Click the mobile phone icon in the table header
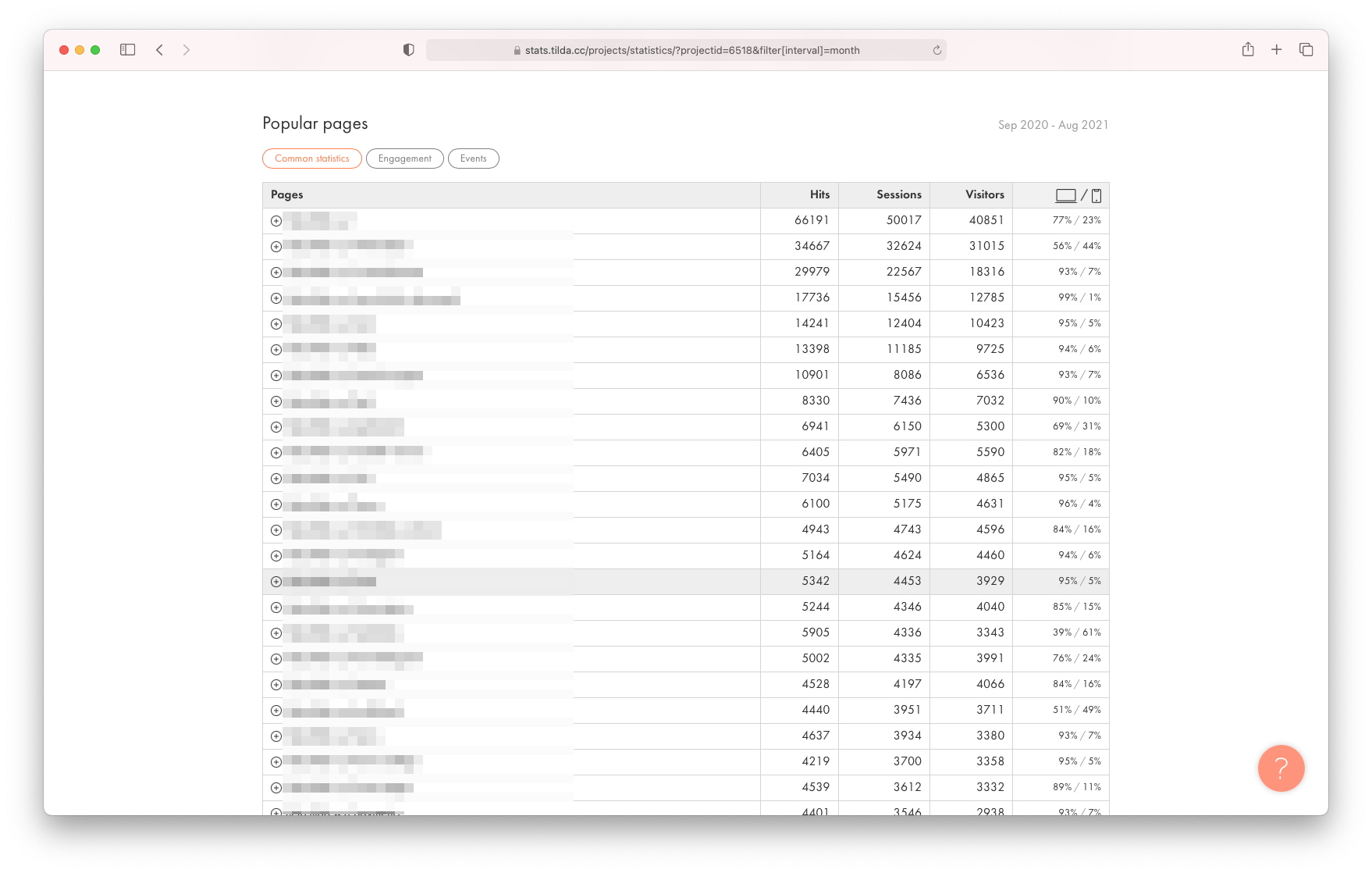Screen dimensions: 1372x873 1097,195
